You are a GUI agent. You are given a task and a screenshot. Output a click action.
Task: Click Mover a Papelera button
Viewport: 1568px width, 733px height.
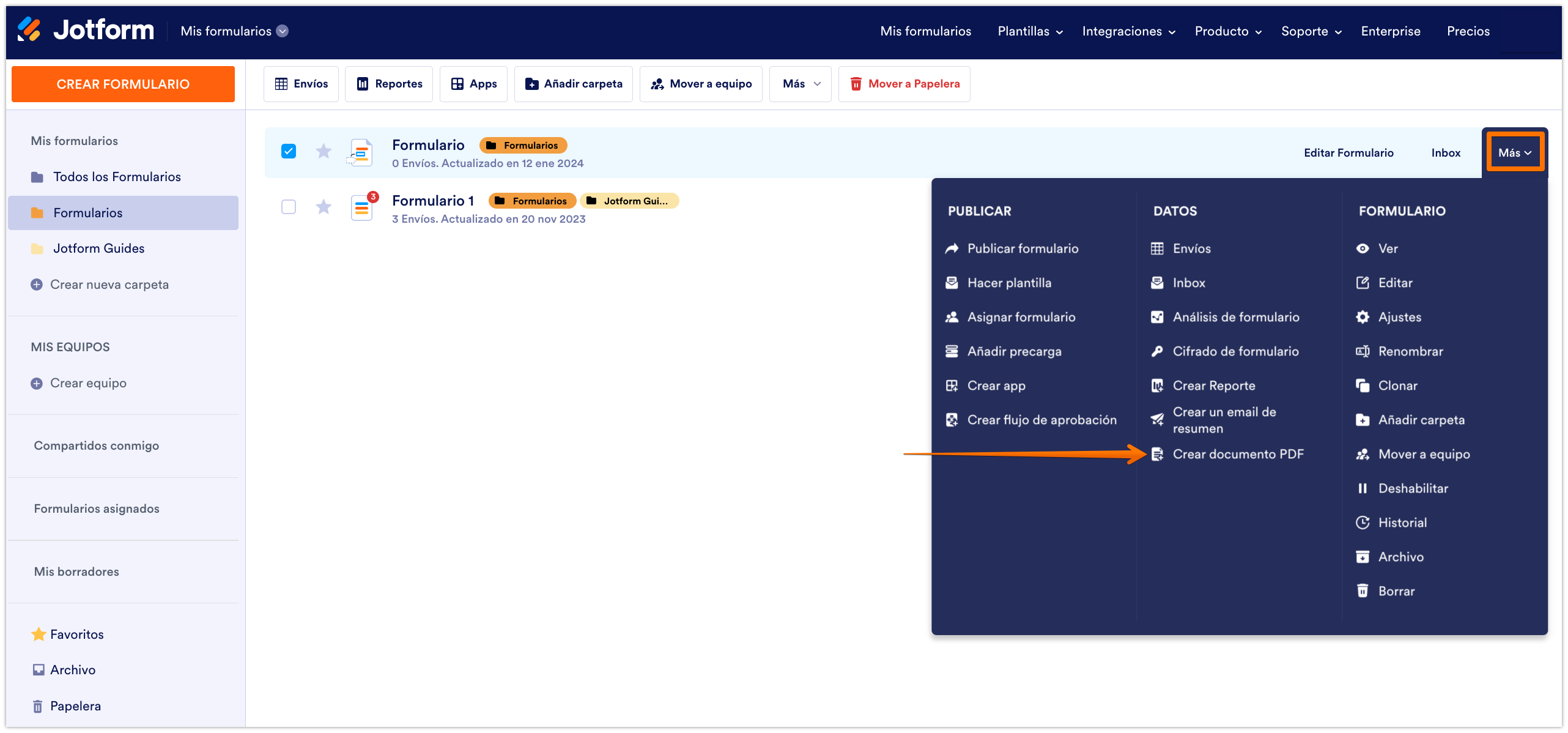click(x=904, y=84)
